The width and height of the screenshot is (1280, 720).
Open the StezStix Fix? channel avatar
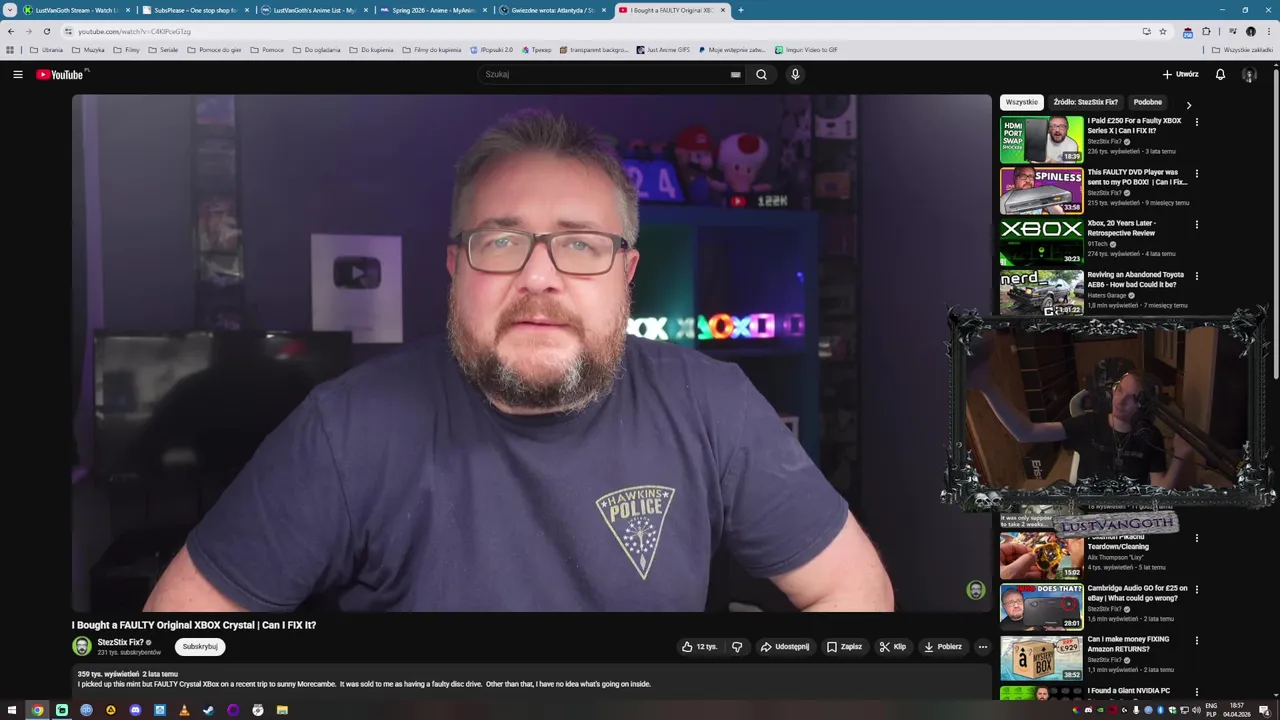point(82,647)
